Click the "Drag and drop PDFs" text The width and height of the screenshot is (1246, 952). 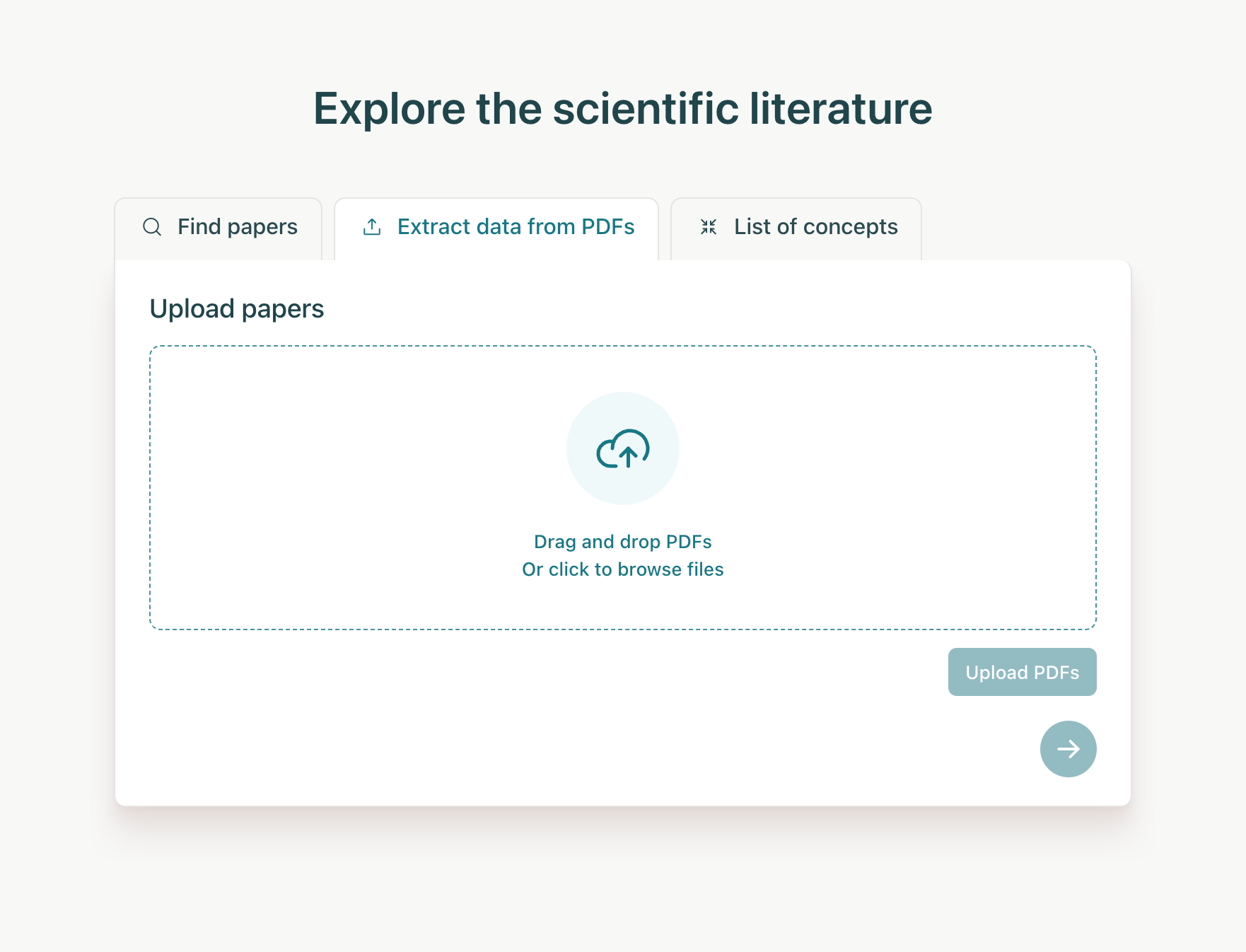623,542
